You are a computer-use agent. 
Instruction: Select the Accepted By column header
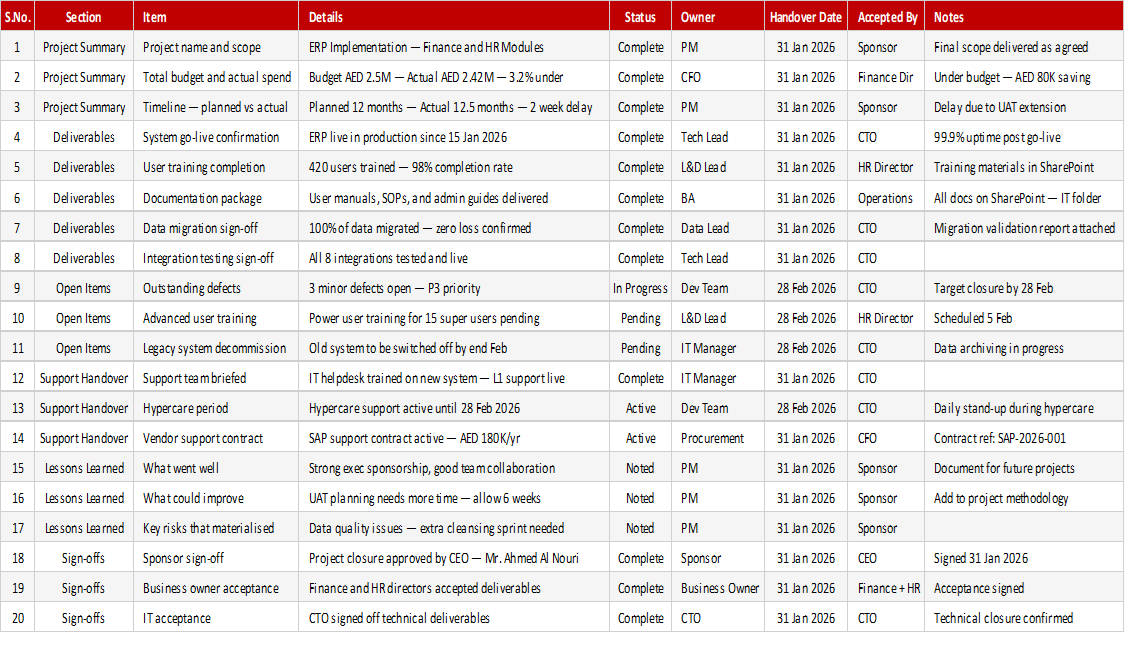[886, 17]
